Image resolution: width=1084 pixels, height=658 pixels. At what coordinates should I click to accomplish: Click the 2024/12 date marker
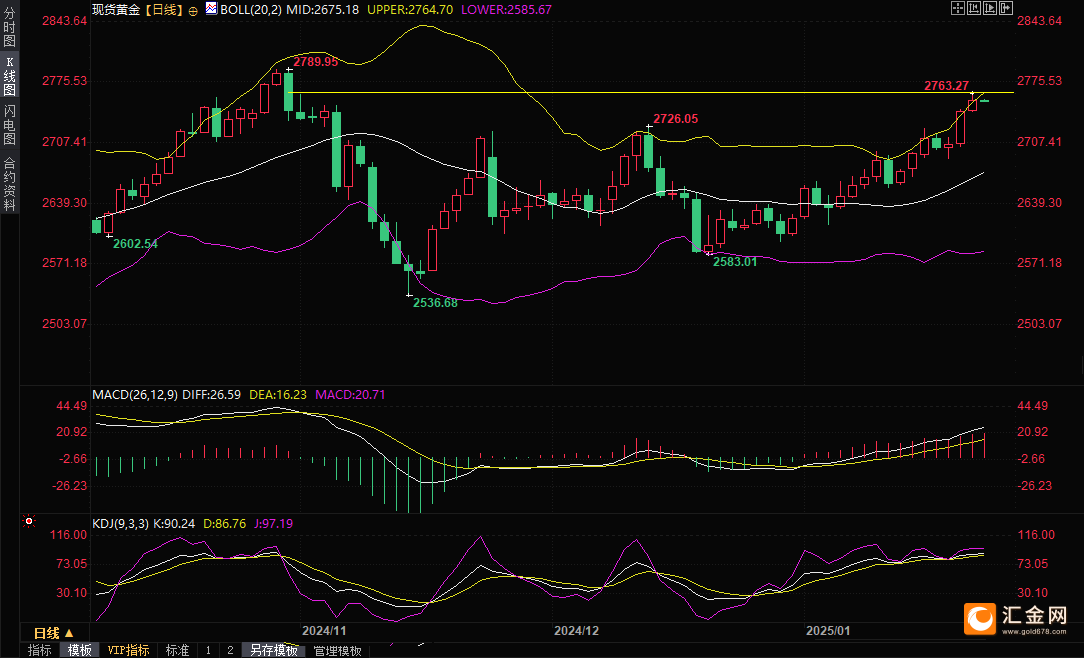coord(577,630)
